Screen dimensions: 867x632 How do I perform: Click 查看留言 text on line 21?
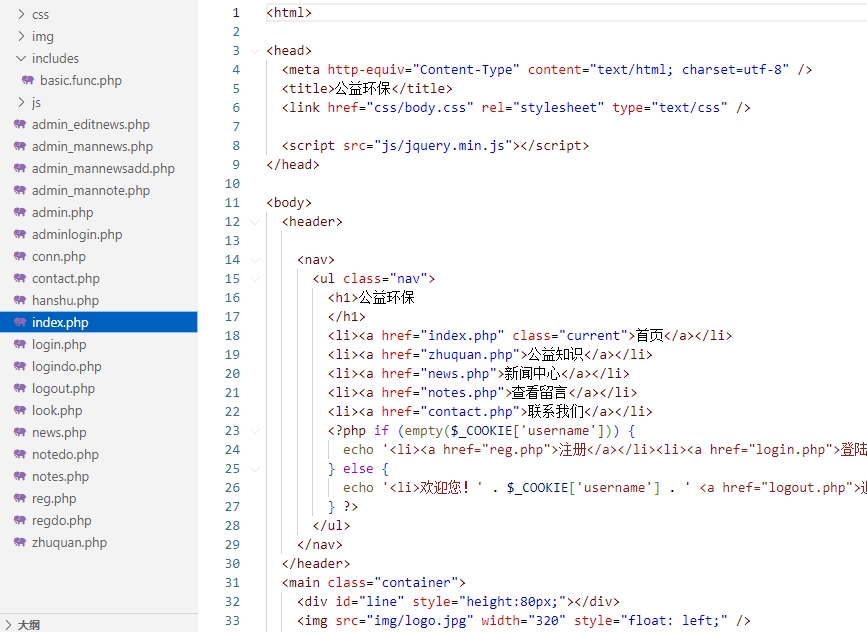tap(540, 393)
